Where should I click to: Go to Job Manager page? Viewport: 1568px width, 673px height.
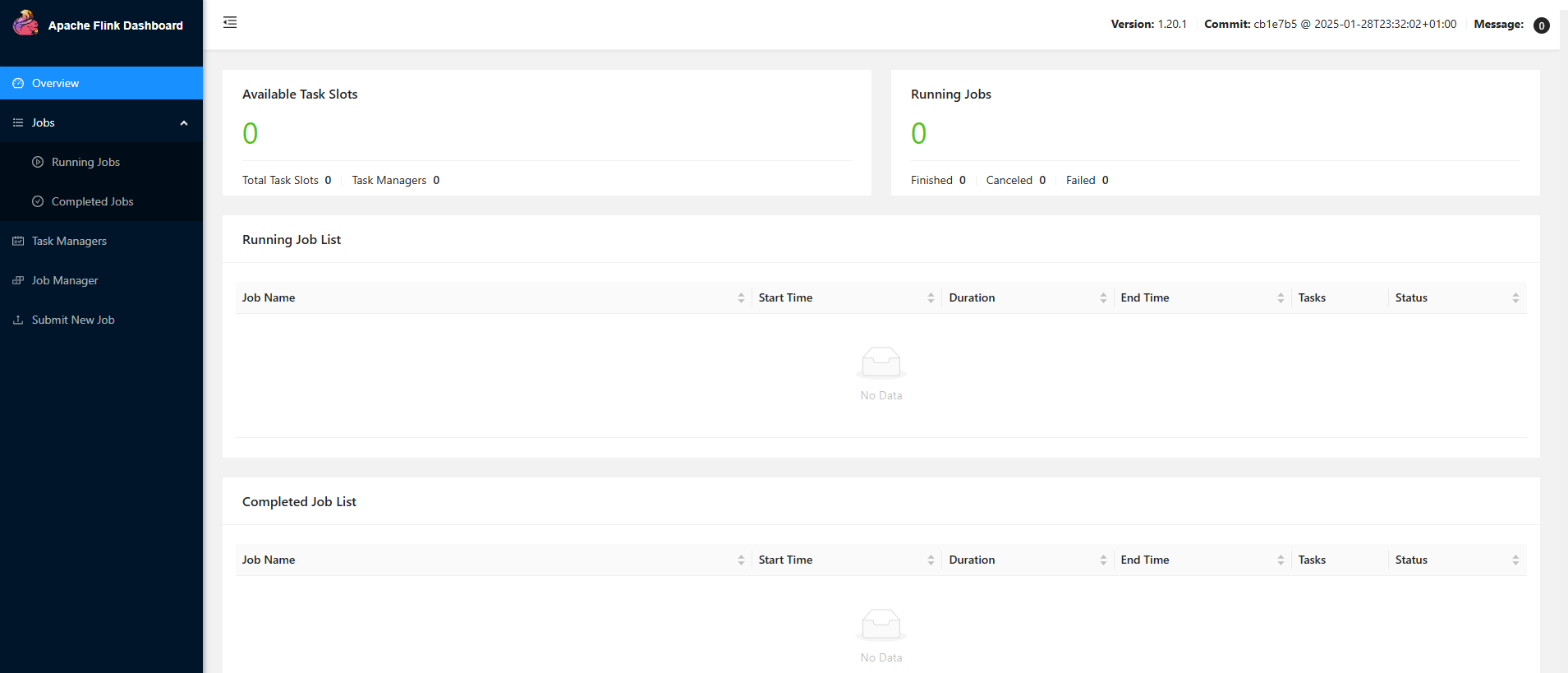pos(101,280)
